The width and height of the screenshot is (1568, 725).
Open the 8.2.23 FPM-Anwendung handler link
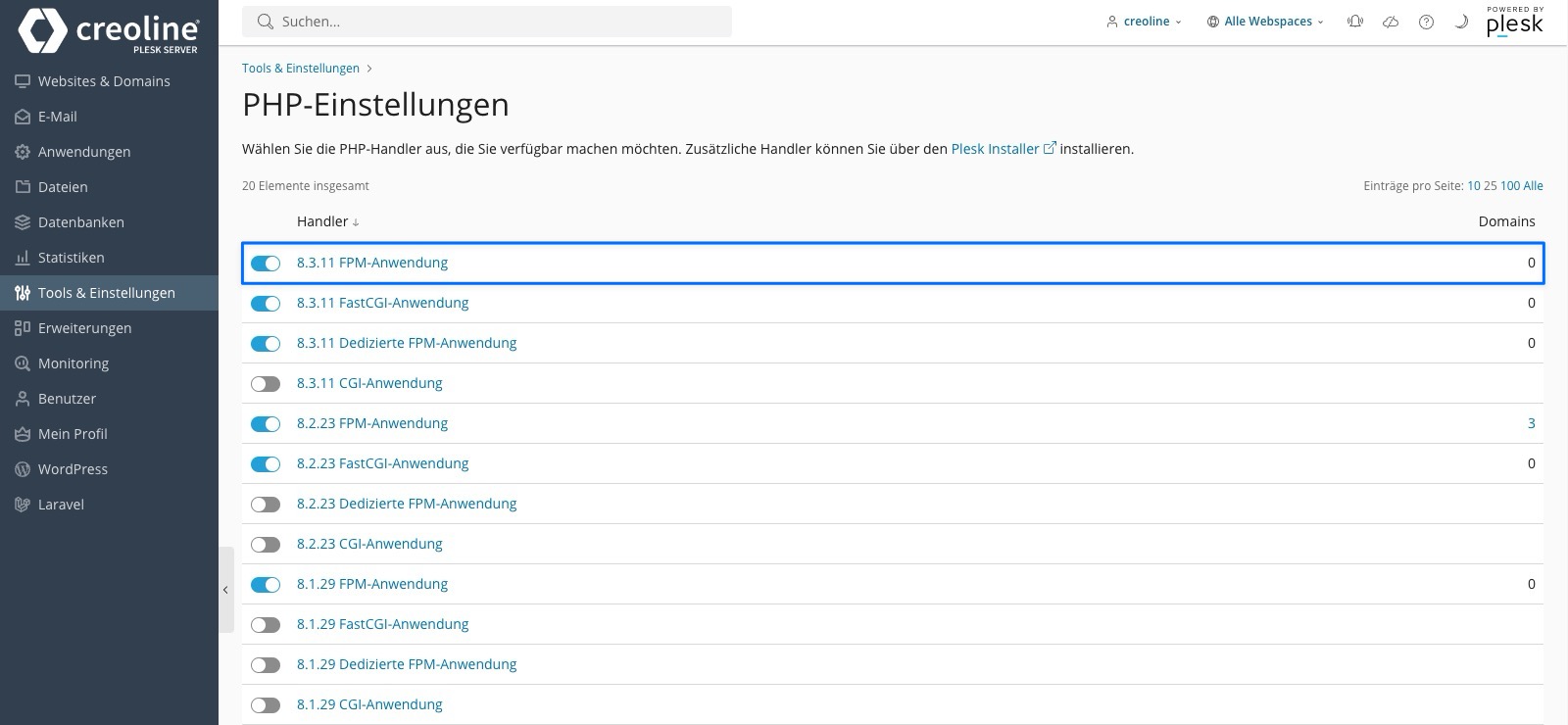point(372,423)
